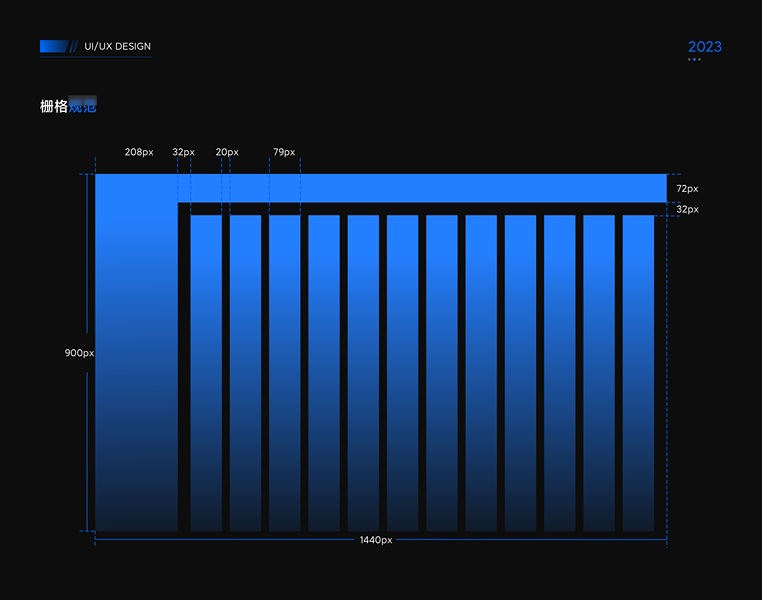
Task: Click the top blue header bar of the grid
Action: tap(381, 188)
